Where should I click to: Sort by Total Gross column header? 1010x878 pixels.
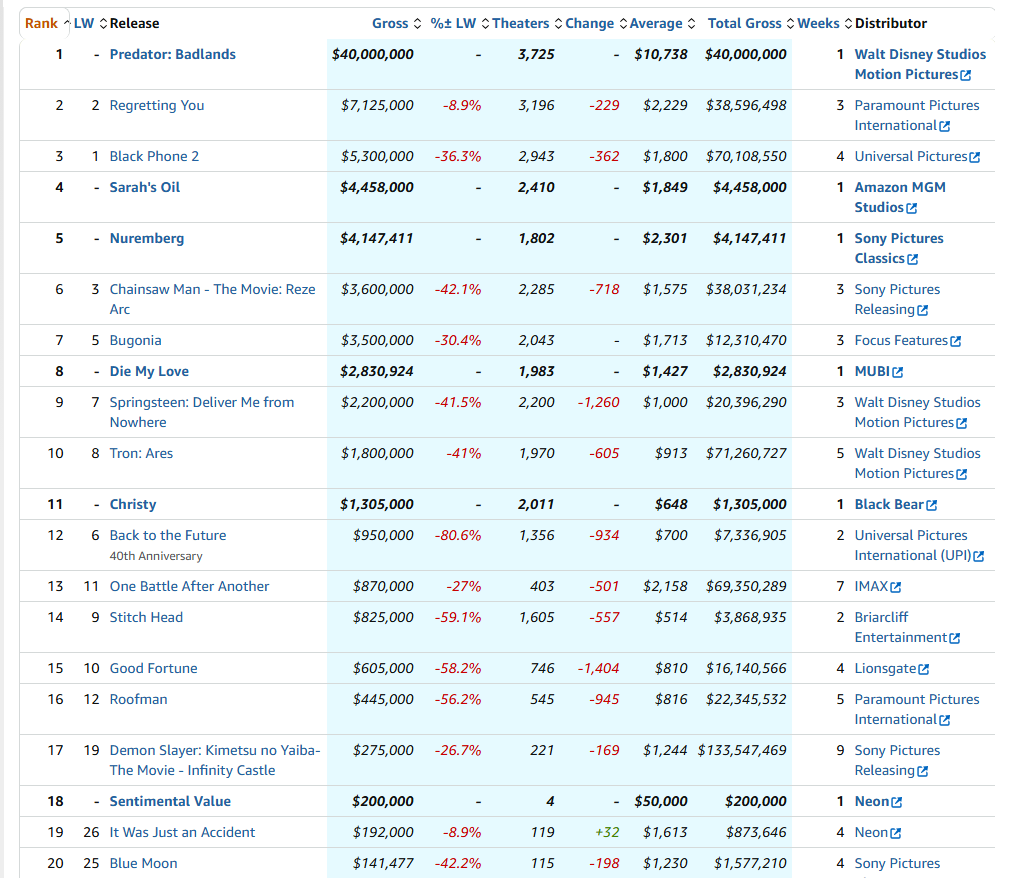744,23
